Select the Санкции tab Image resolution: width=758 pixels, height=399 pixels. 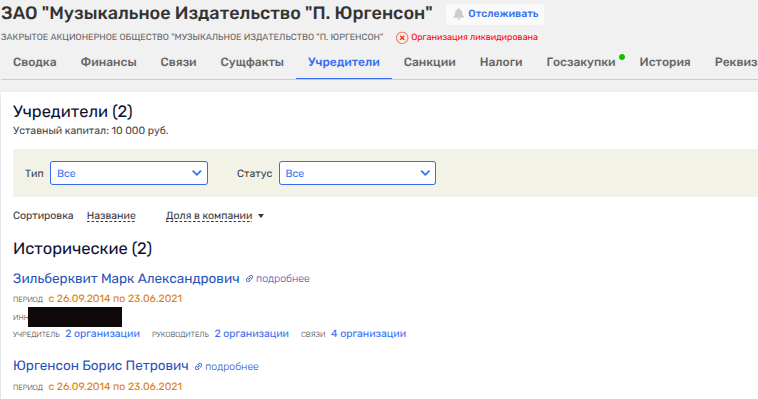(x=430, y=62)
